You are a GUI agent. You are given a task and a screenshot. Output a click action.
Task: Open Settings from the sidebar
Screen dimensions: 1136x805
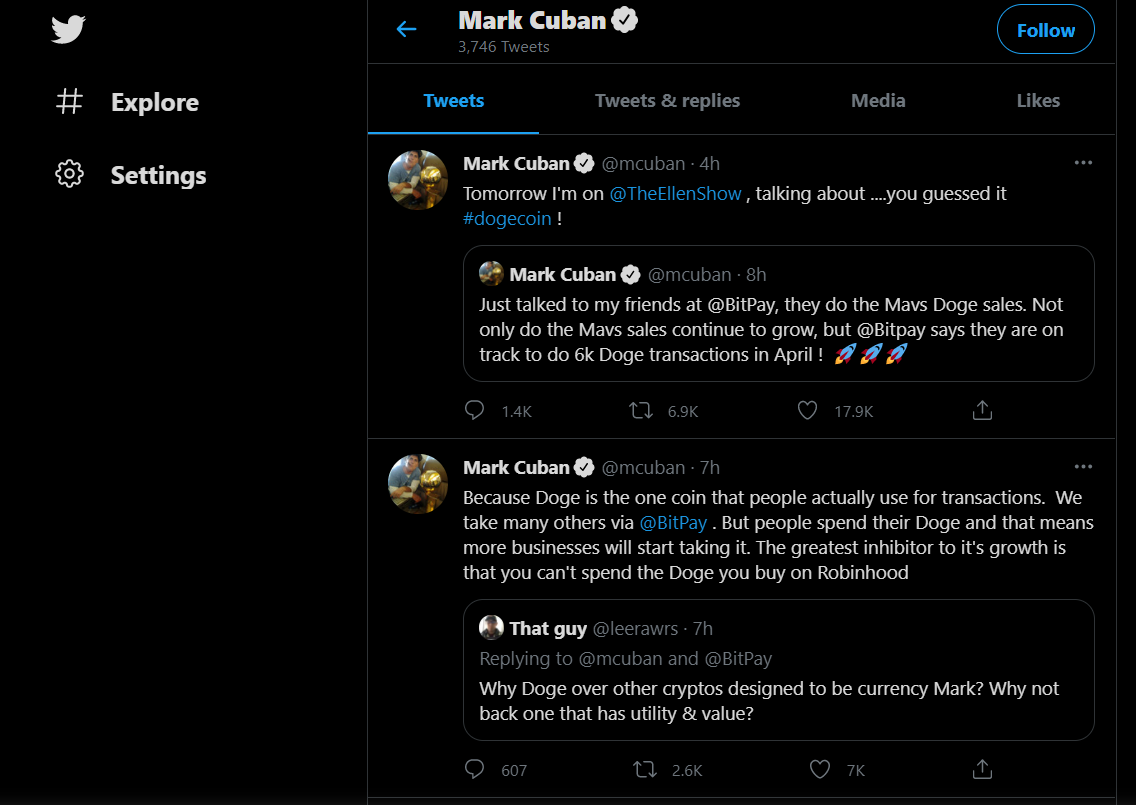[x=158, y=175]
